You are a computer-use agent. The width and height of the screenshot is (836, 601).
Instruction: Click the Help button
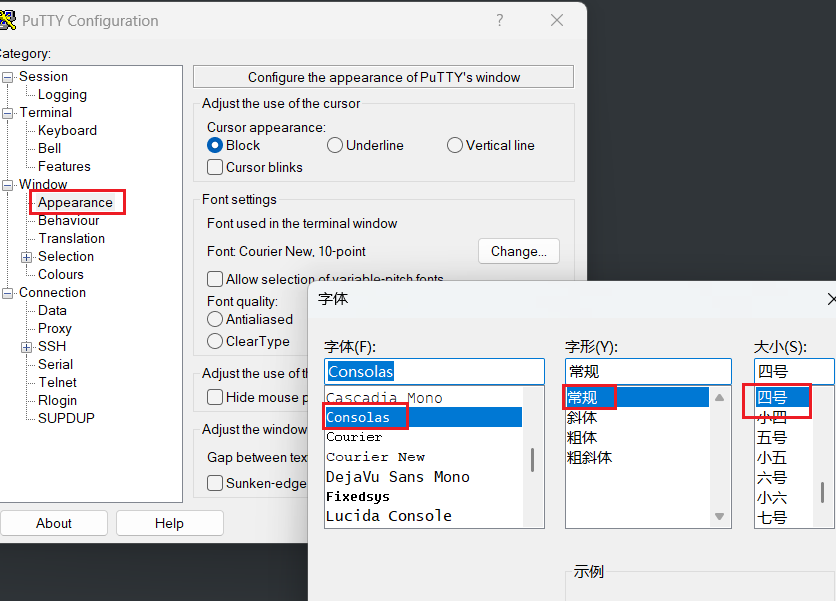(170, 523)
